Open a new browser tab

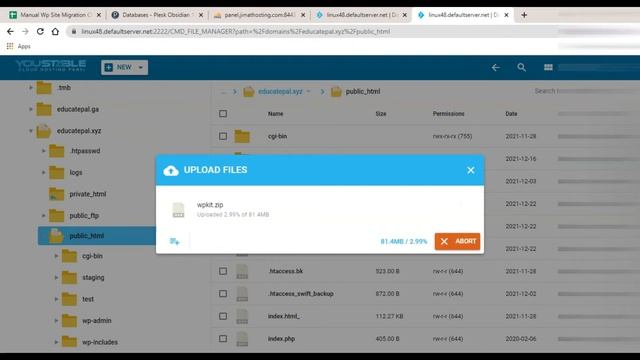click(x=524, y=15)
